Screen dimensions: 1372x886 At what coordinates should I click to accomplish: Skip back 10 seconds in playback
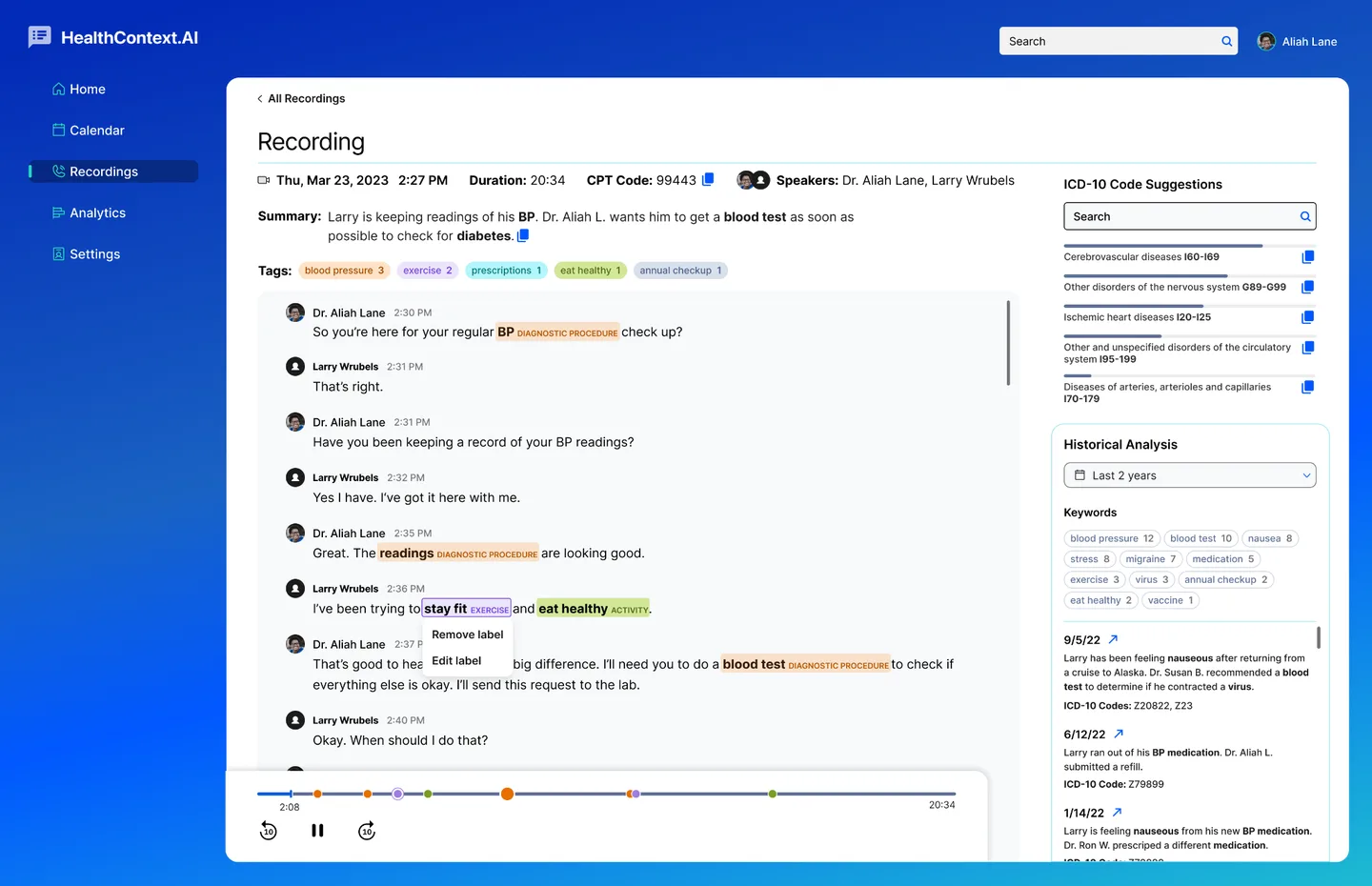click(x=268, y=830)
